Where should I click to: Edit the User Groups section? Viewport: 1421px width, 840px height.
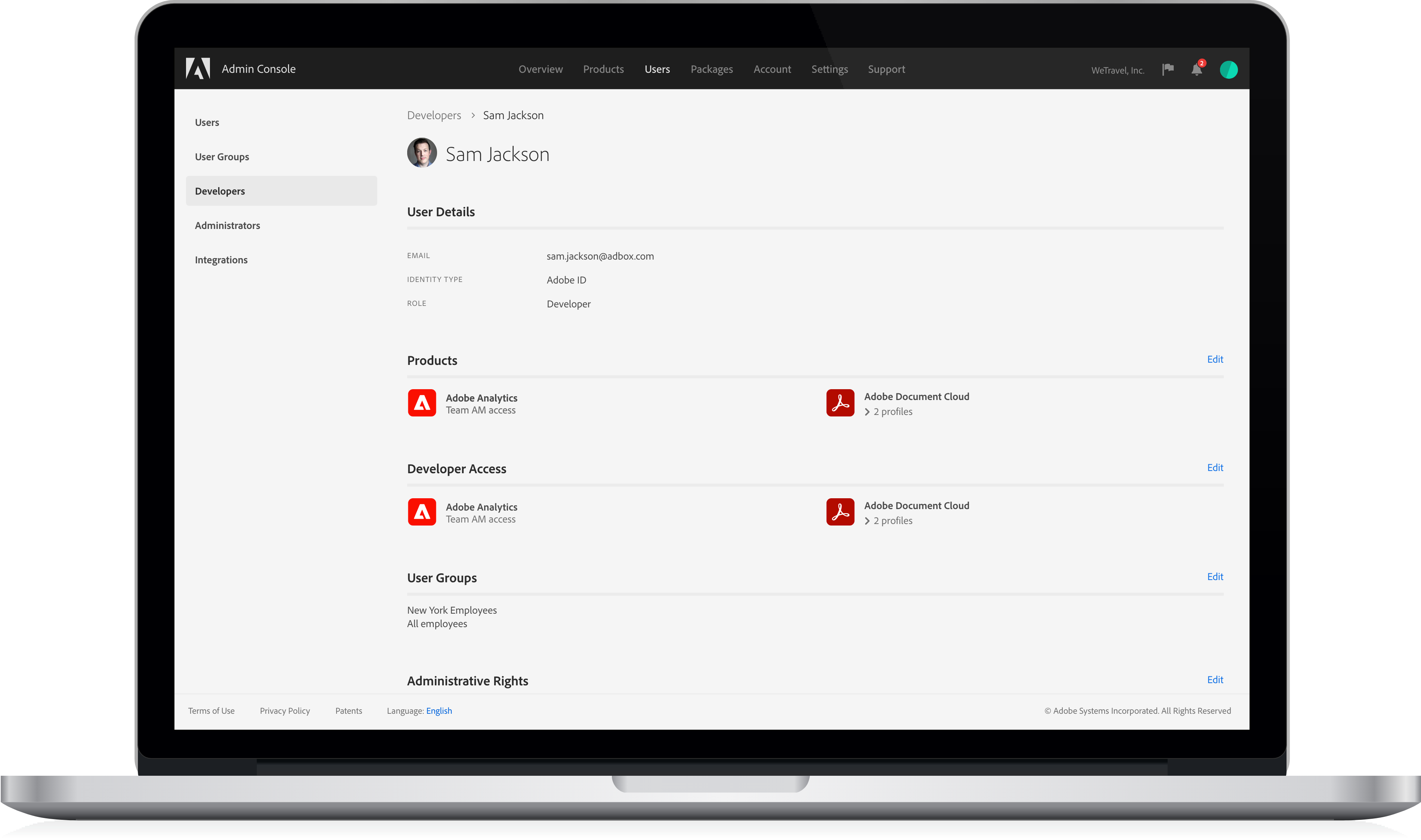tap(1215, 577)
